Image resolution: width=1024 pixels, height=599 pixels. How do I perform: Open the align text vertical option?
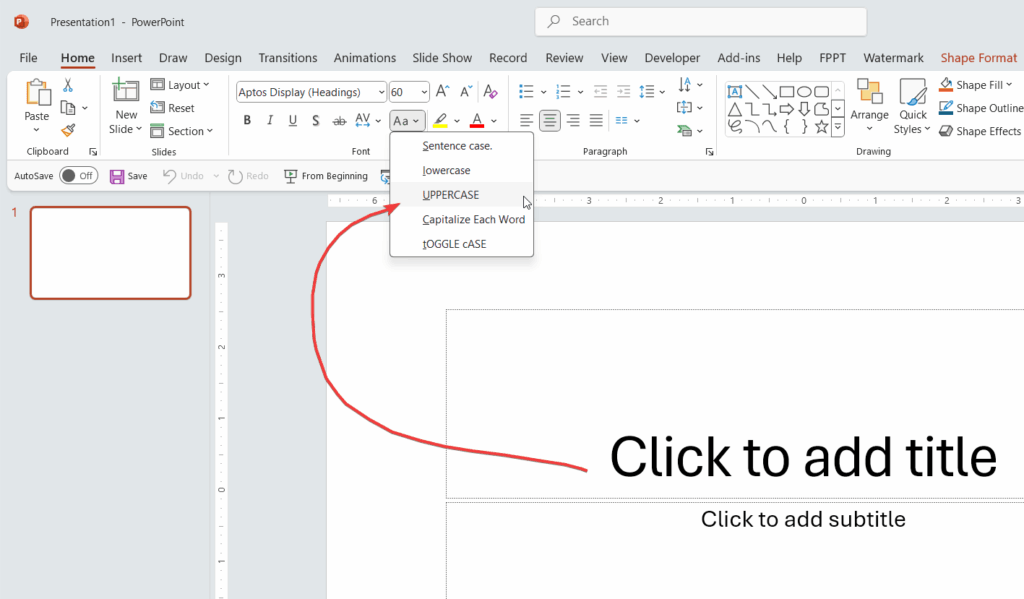click(690, 108)
